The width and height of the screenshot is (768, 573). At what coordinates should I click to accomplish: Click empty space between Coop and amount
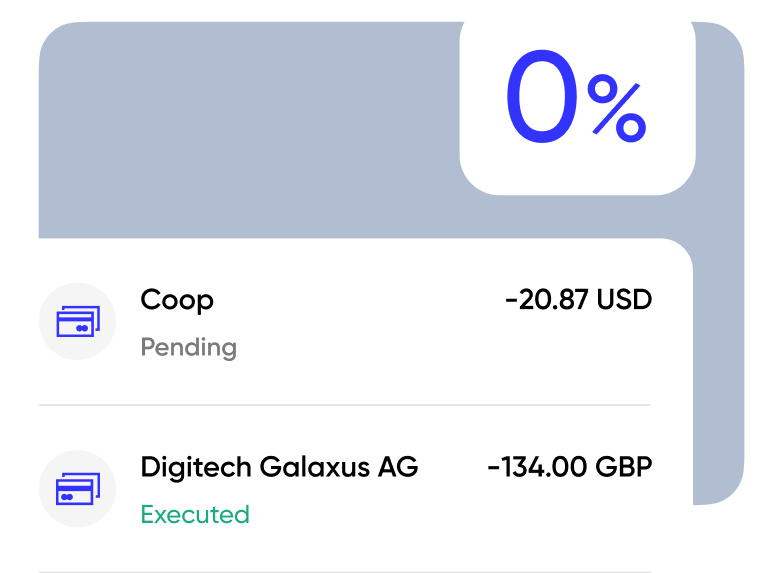pyautogui.click(x=360, y=299)
